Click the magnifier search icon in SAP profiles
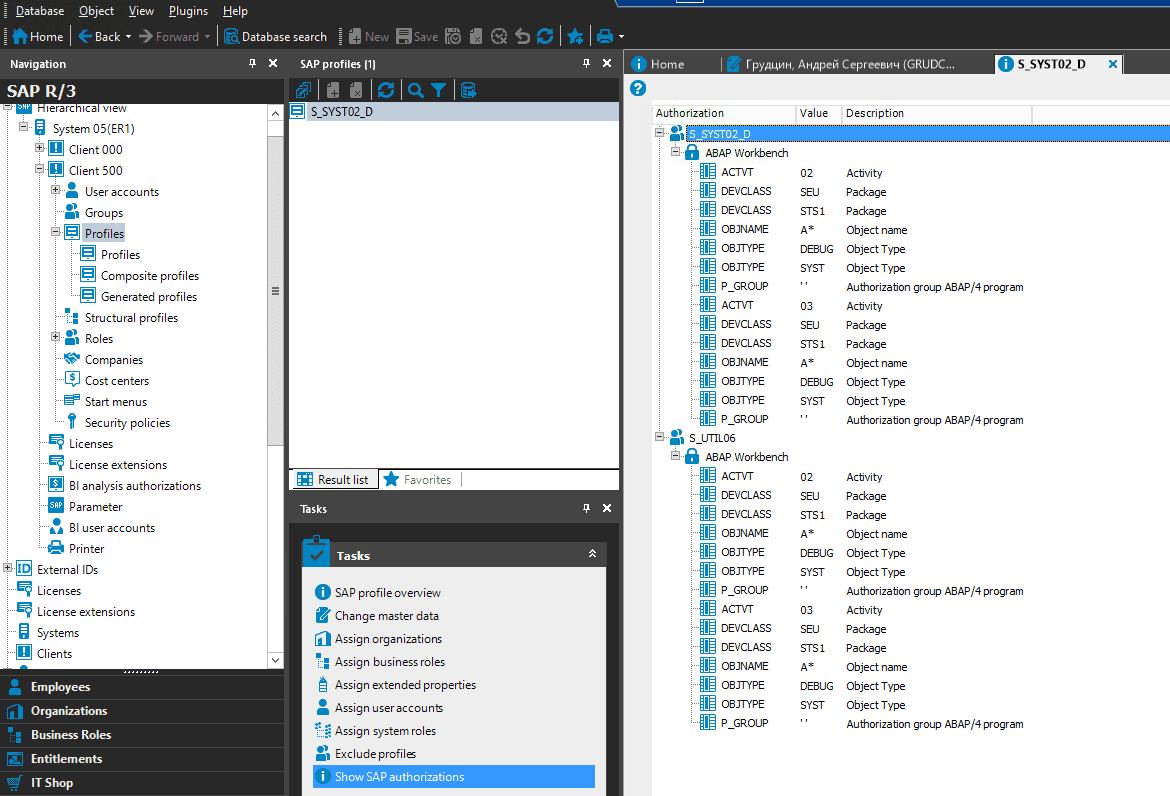 coord(415,90)
